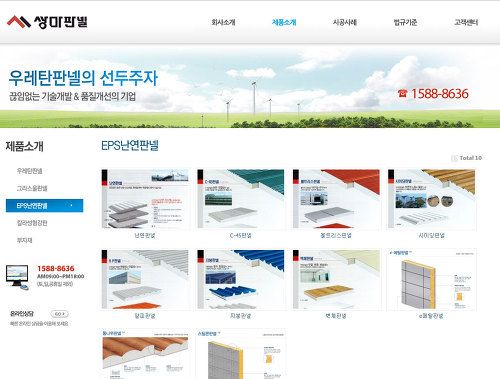The image size is (500, 379).
Task: Open the e메탈판넬 product thumbnail
Action: 432,279
